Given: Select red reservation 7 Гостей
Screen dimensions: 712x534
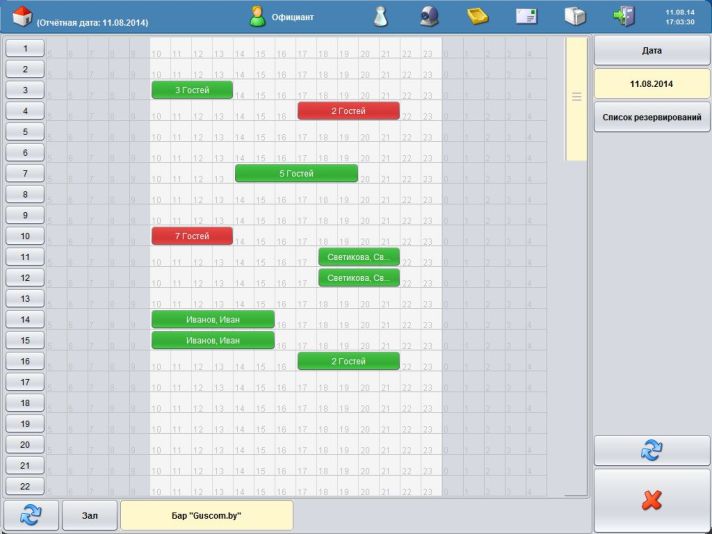Looking at the screenshot, I should click(192, 236).
